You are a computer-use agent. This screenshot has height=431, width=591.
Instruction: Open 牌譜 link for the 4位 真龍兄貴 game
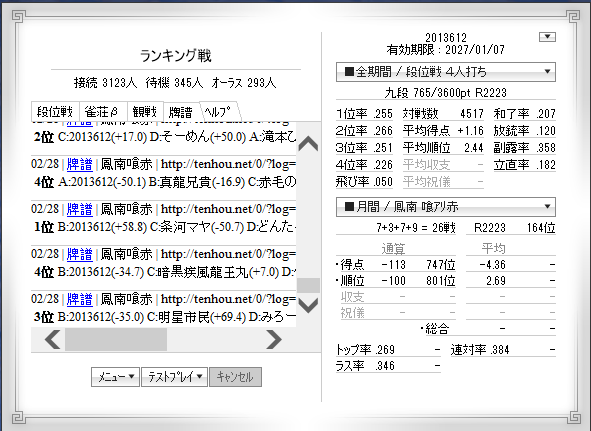80,164
